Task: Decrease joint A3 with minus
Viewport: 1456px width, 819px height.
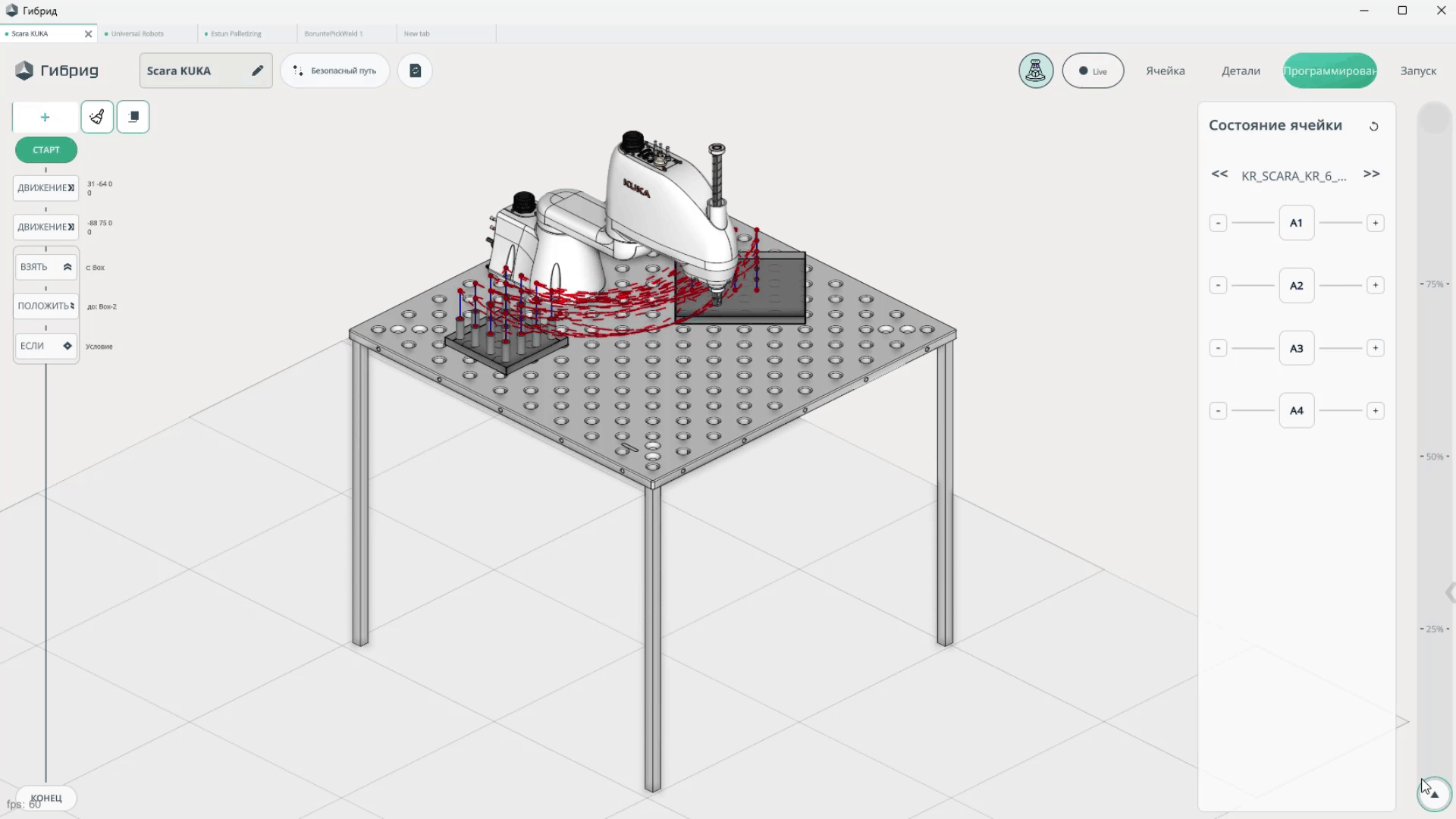Action: coord(1218,348)
